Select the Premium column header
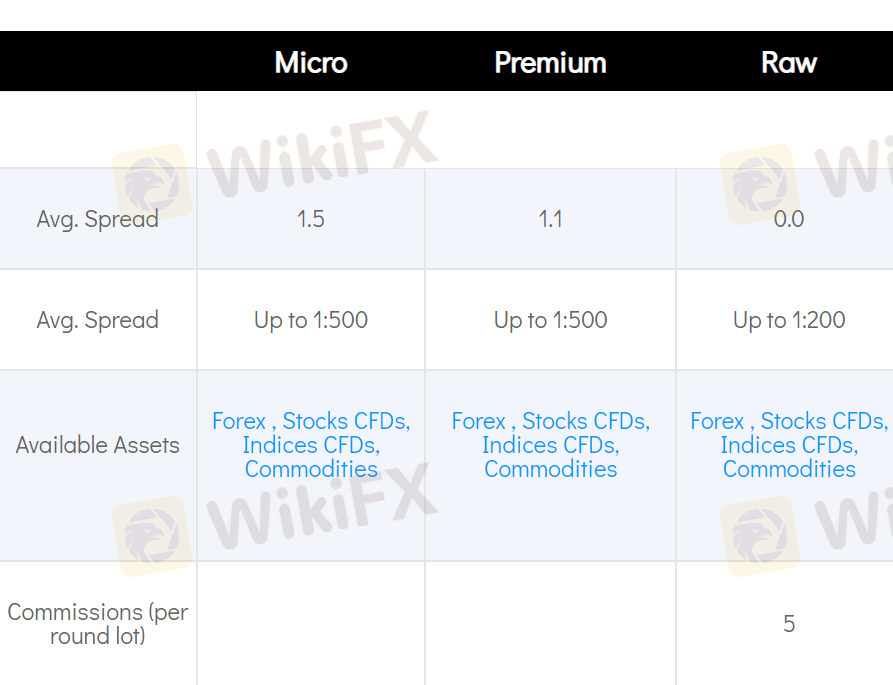The height and width of the screenshot is (685, 893). coord(550,62)
